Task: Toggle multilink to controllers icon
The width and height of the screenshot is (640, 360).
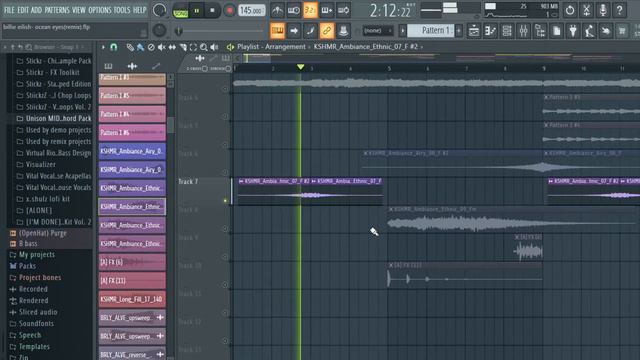Action: pyautogui.click(x=327, y=31)
